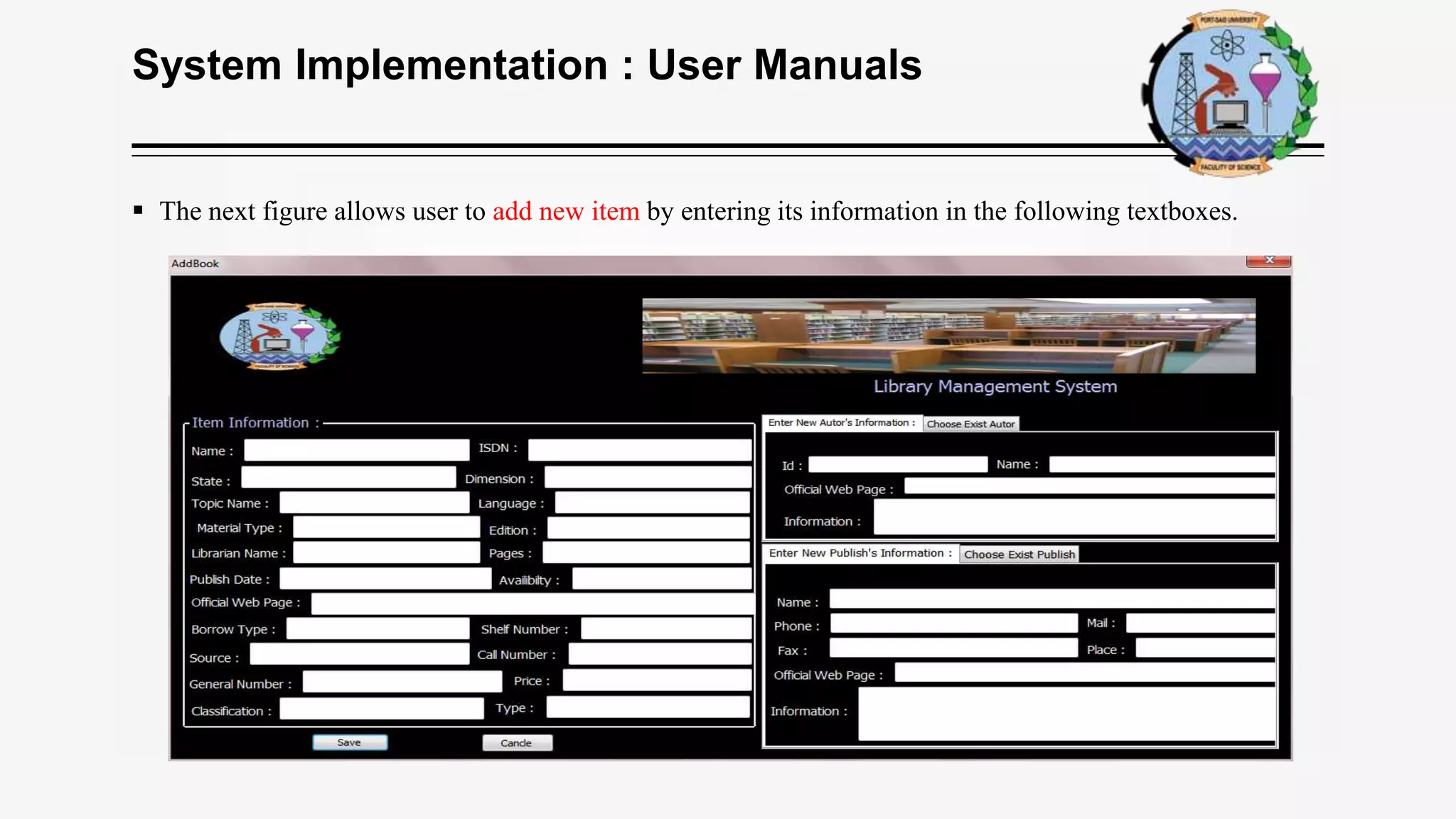Click the Shelf Number field
Viewport: 1456px width, 819px height.
coord(666,628)
